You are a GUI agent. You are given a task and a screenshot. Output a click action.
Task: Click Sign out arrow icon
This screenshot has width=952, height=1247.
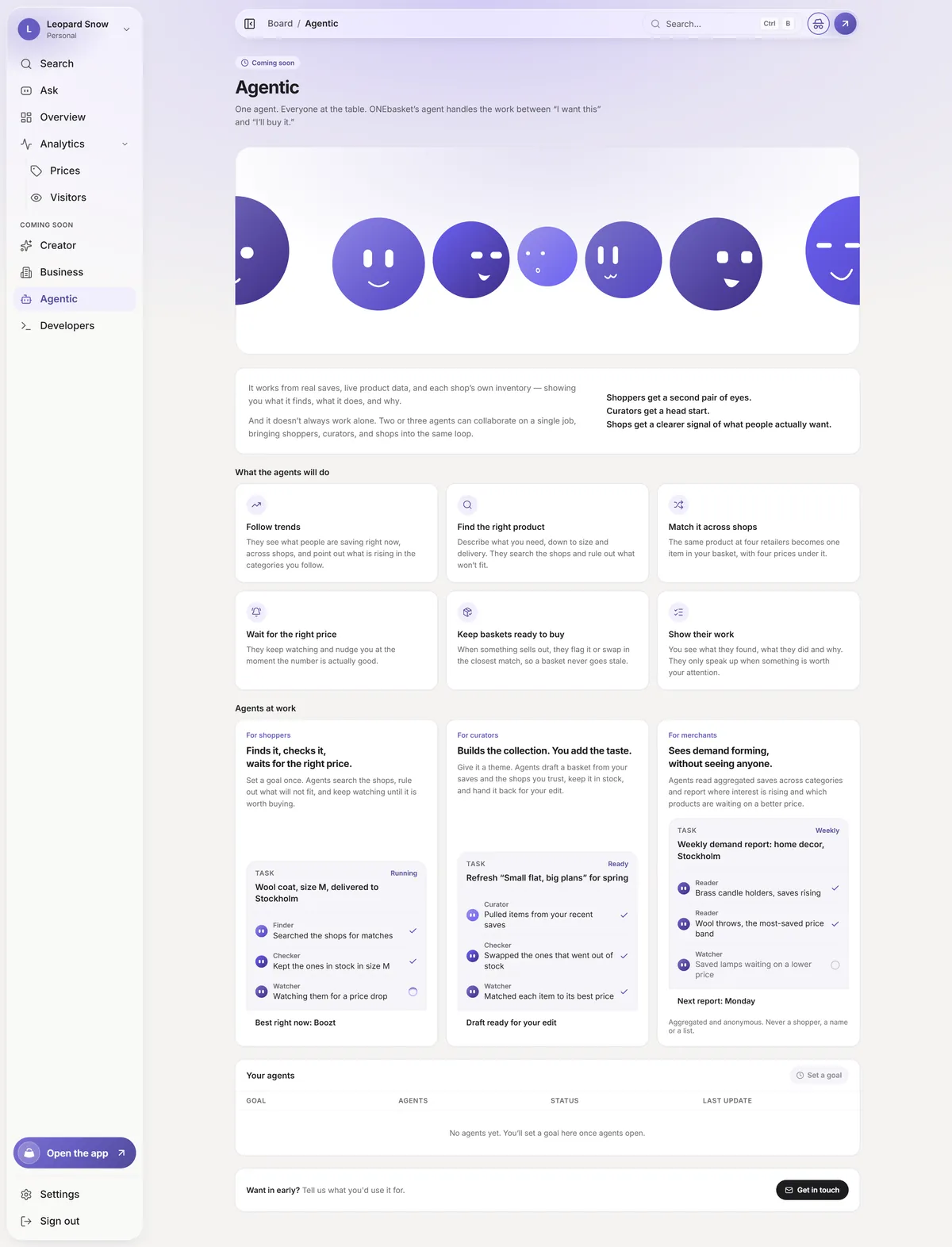tap(26, 1222)
